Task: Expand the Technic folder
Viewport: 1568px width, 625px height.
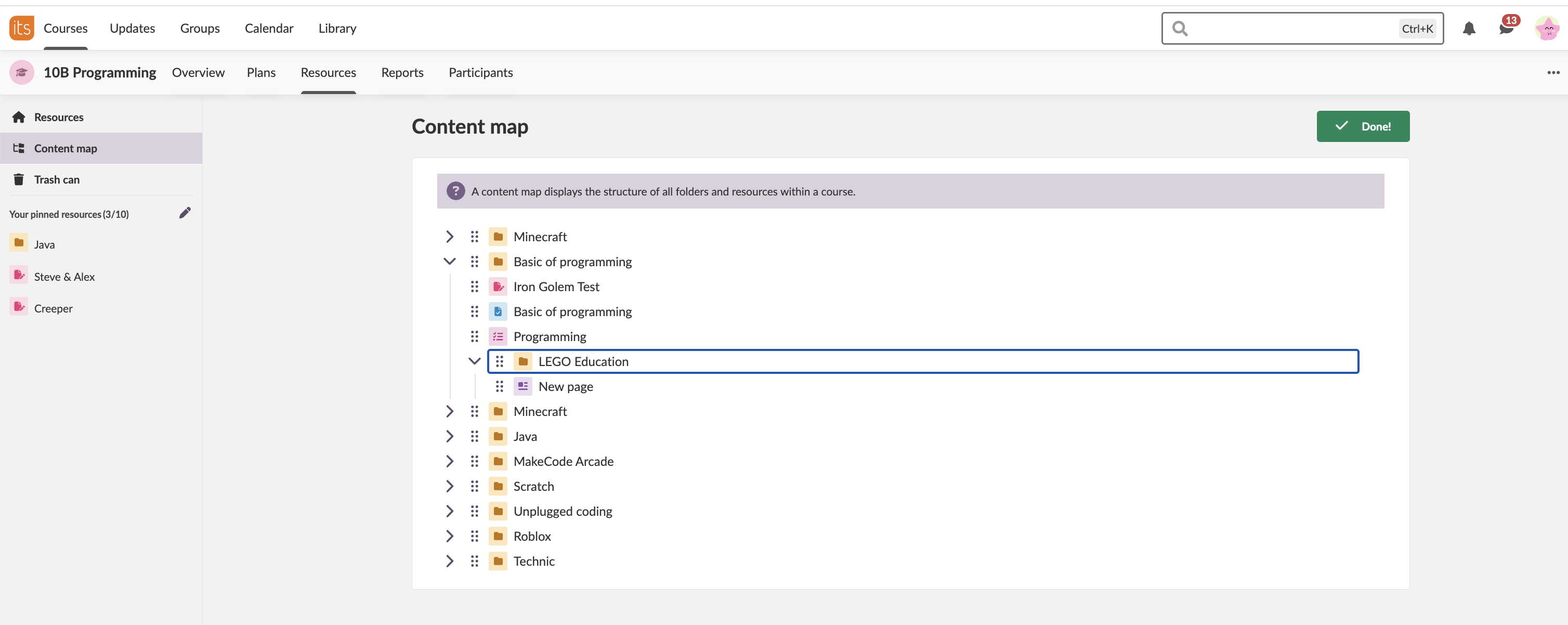Action: coord(449,561)
